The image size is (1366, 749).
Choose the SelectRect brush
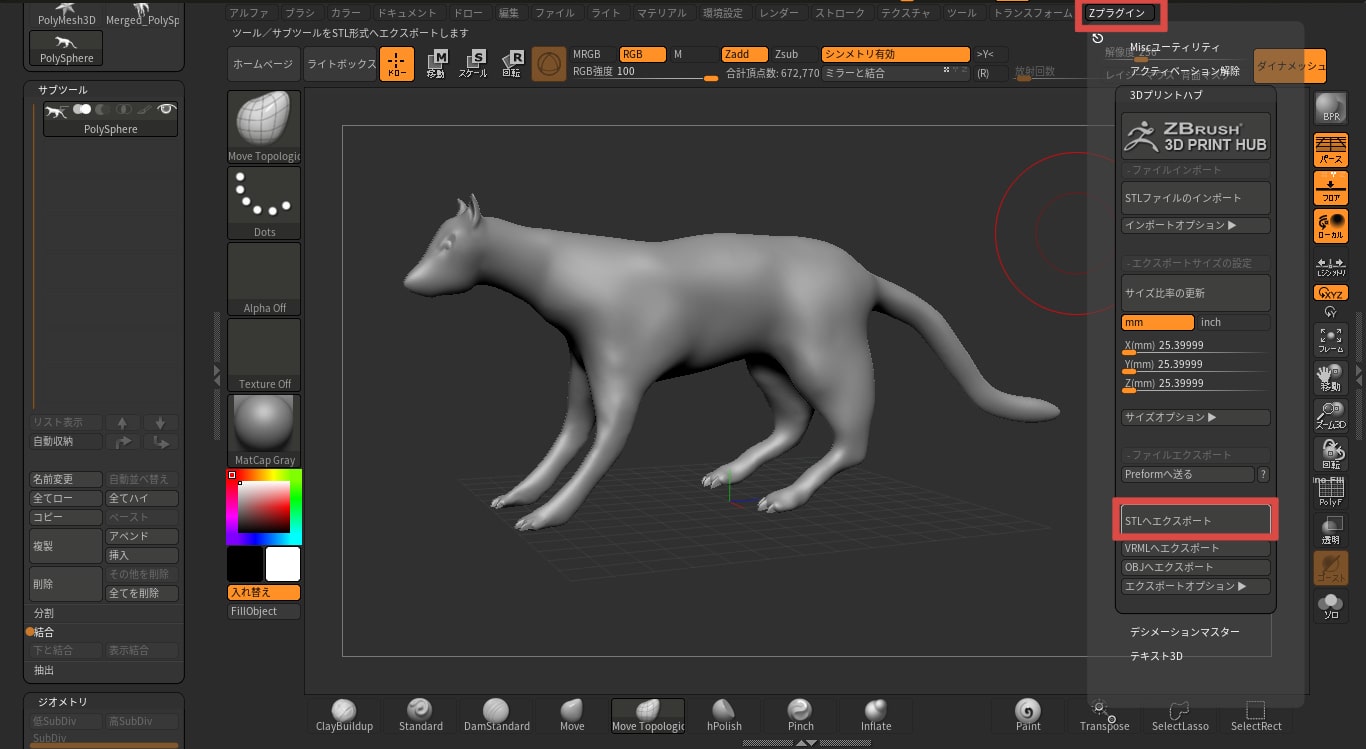(x=1256, y=715)
